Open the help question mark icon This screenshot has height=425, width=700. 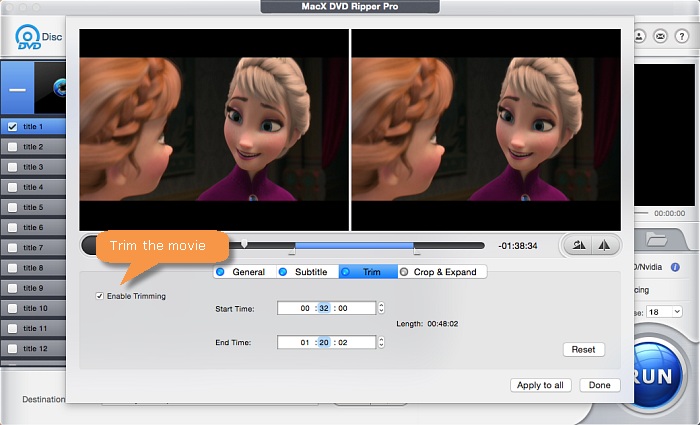[x=681, y=36]
